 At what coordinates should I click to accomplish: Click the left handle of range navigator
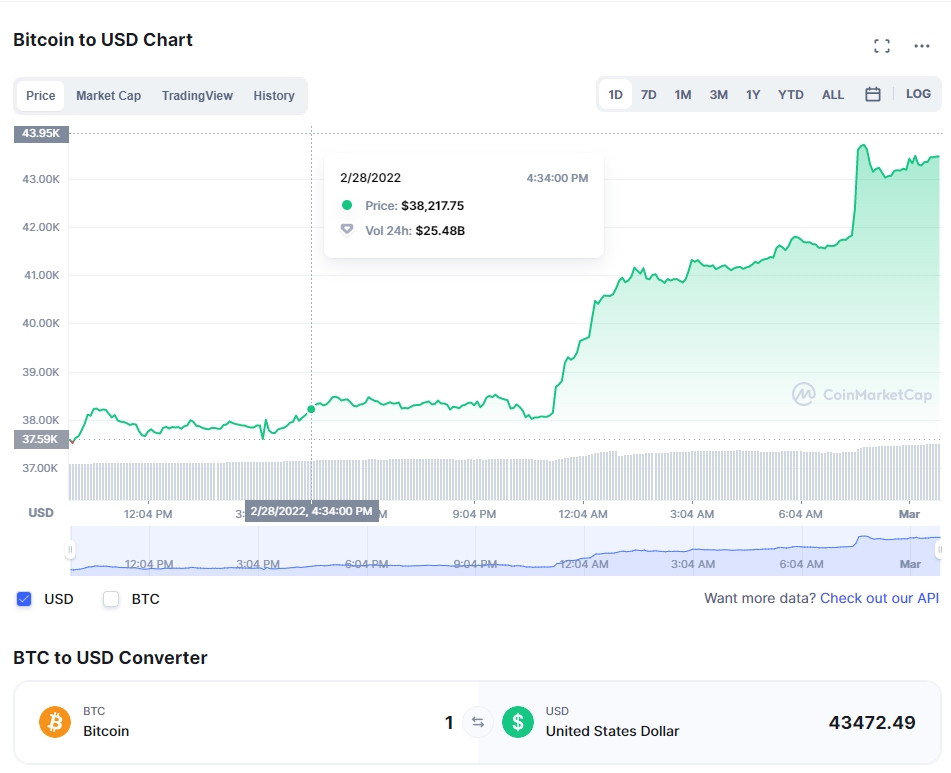pos(70,550)
